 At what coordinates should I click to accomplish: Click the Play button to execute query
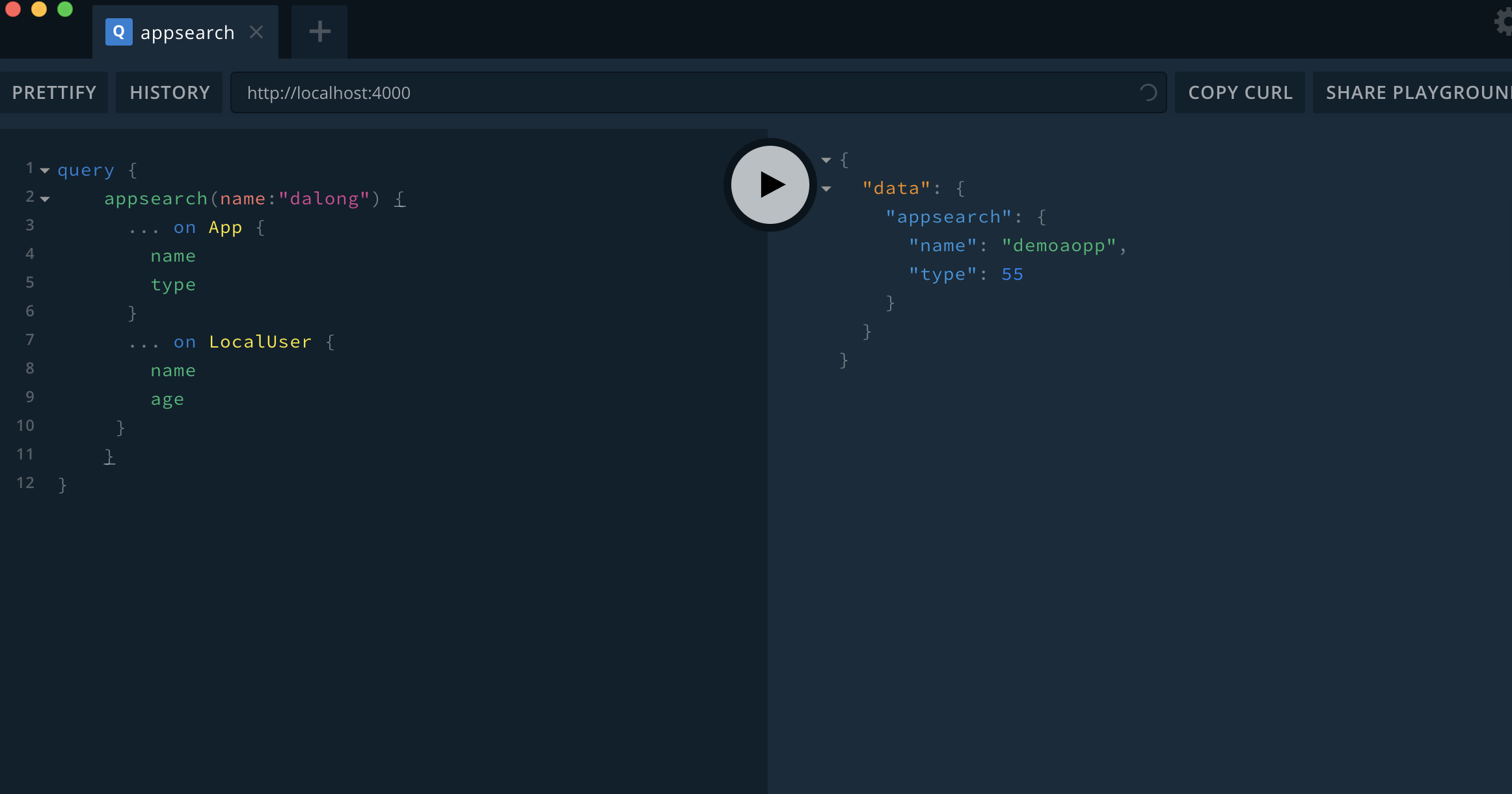click(769, 184)
